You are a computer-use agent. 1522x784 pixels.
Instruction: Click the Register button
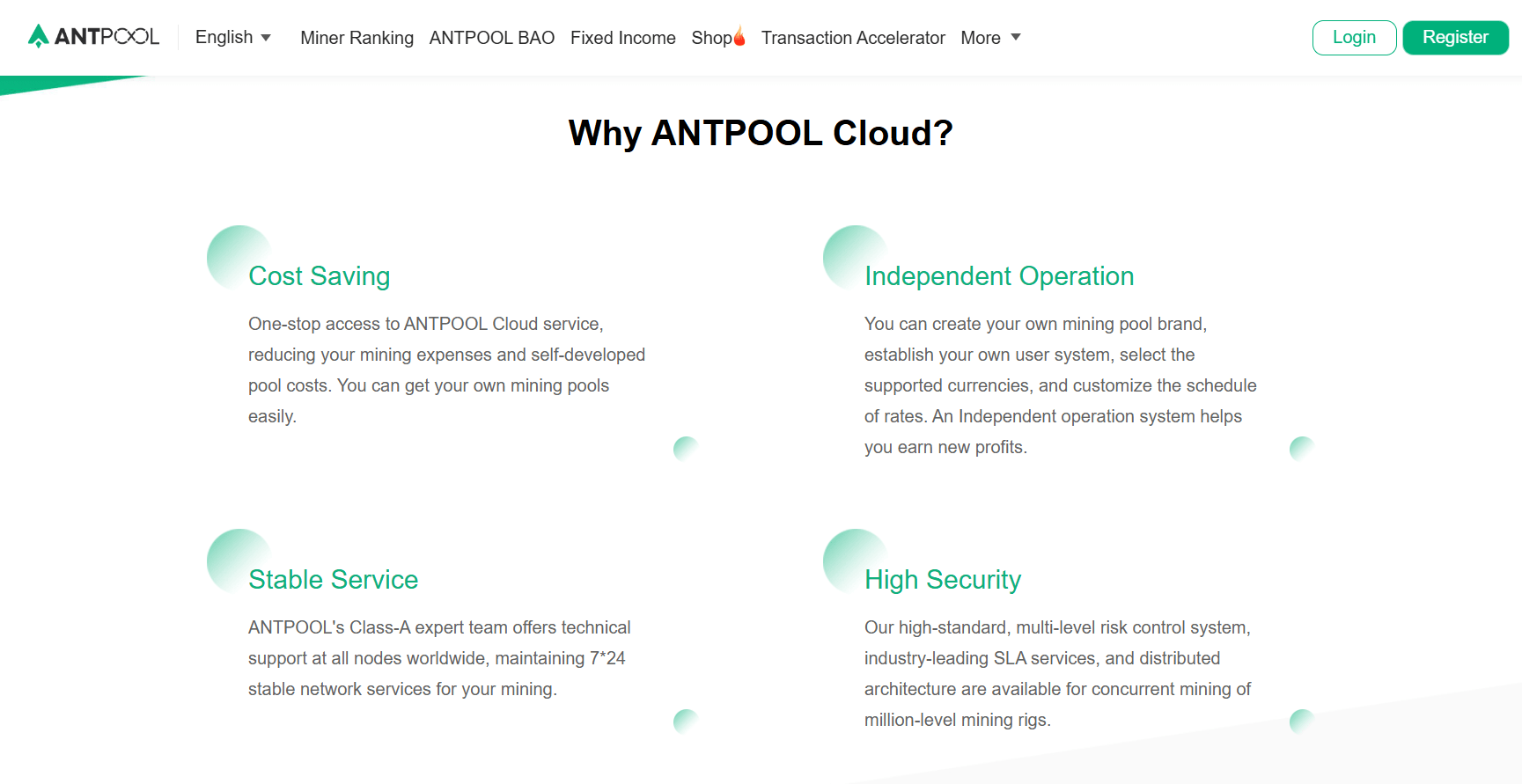(1455, 38)
